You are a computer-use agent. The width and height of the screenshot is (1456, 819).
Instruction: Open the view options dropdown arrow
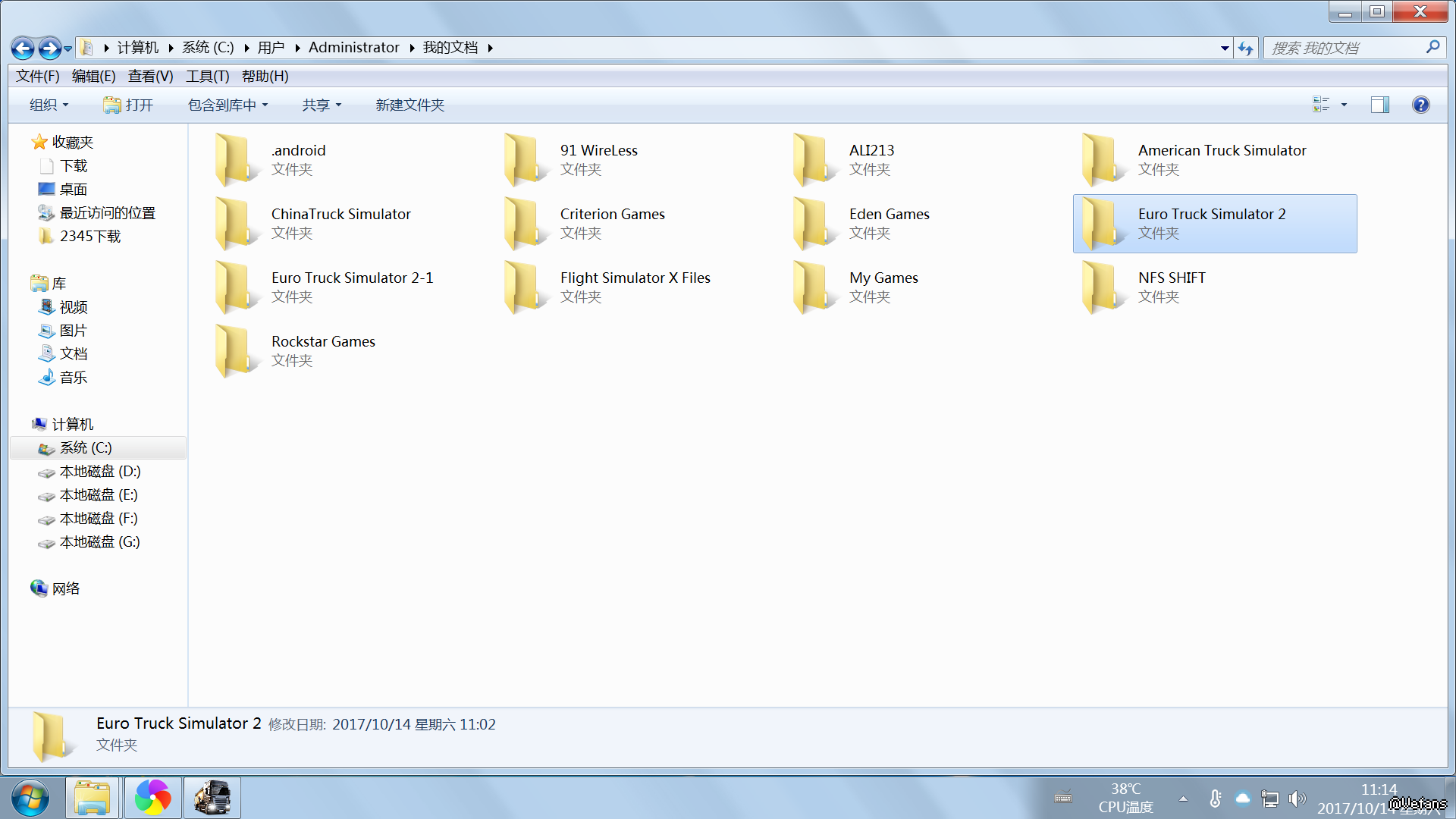[x=1344, y=105]
